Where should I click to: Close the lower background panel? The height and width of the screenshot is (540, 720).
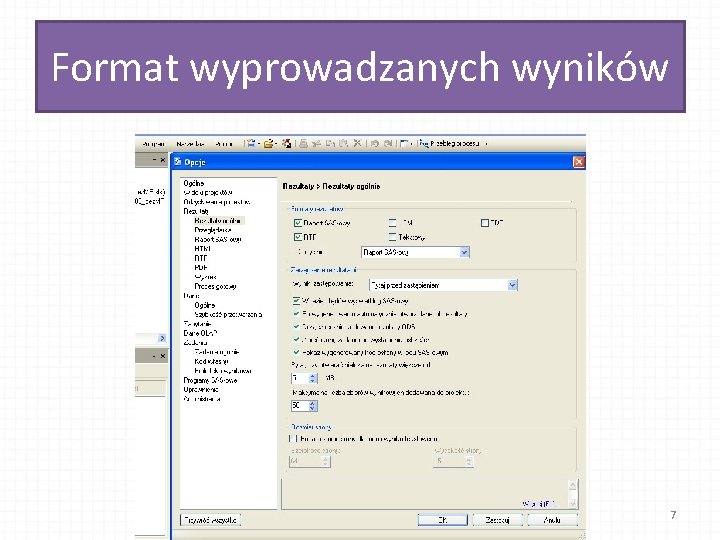tap(163, 356)
